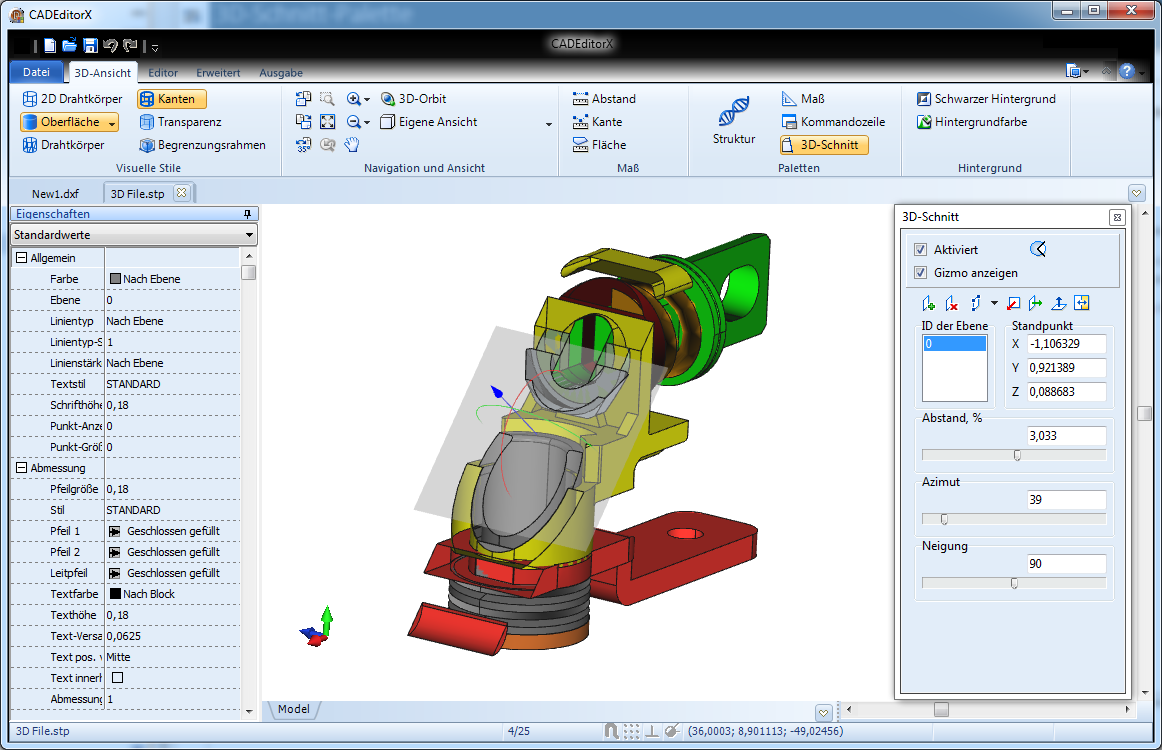
Task: Uncheck the Aktiviert checkbox
Action: tap(921, 249)
